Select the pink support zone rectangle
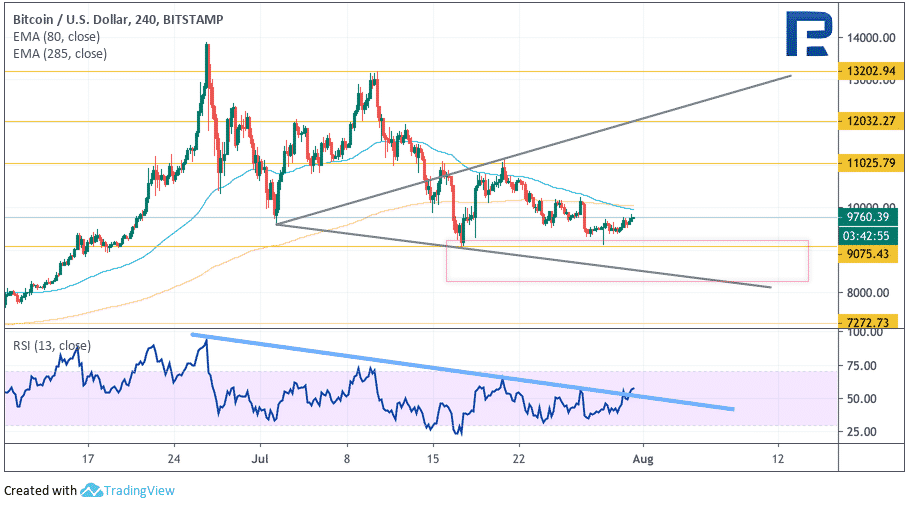This screenshot has width=908, height=508. pos(627,261)
